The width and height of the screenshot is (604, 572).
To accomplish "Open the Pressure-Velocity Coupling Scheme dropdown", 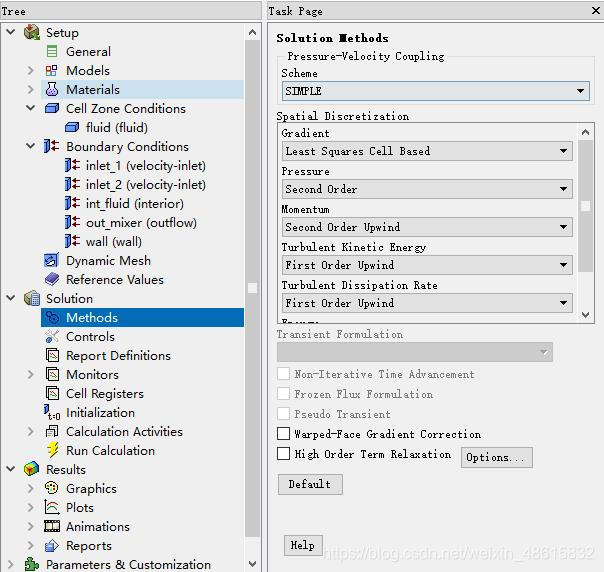I will click(435, 91).
